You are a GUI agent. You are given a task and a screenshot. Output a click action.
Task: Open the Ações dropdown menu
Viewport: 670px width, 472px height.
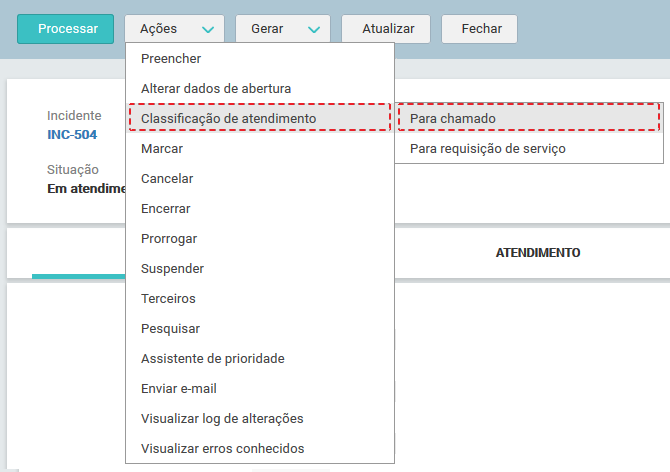[x=174, y=29]
